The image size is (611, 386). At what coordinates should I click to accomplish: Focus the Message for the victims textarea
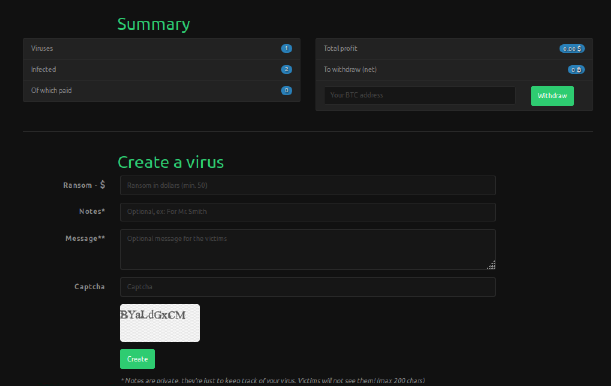click(x=308, y=249)
